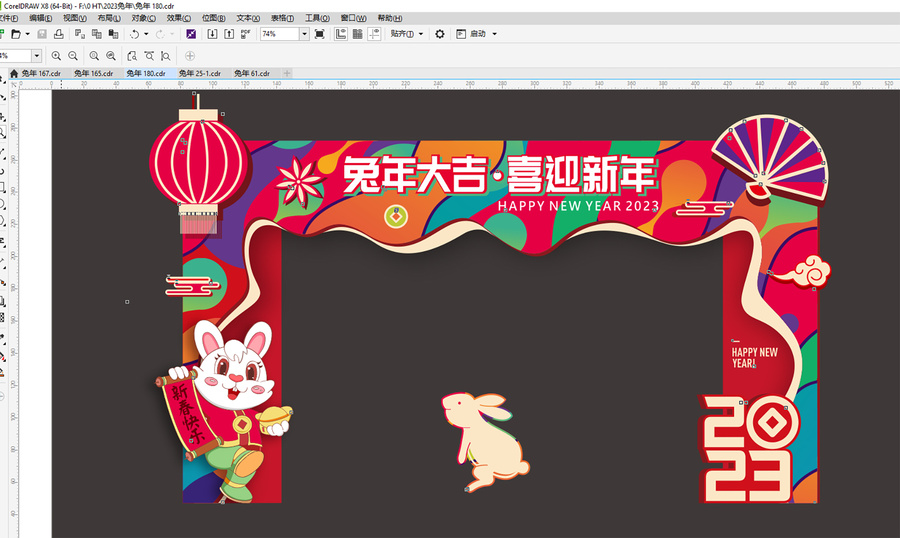The image size is (900, 538).
Task: Switch to the 兔年 167.cdr tab
Action: (x=41, y=73)
